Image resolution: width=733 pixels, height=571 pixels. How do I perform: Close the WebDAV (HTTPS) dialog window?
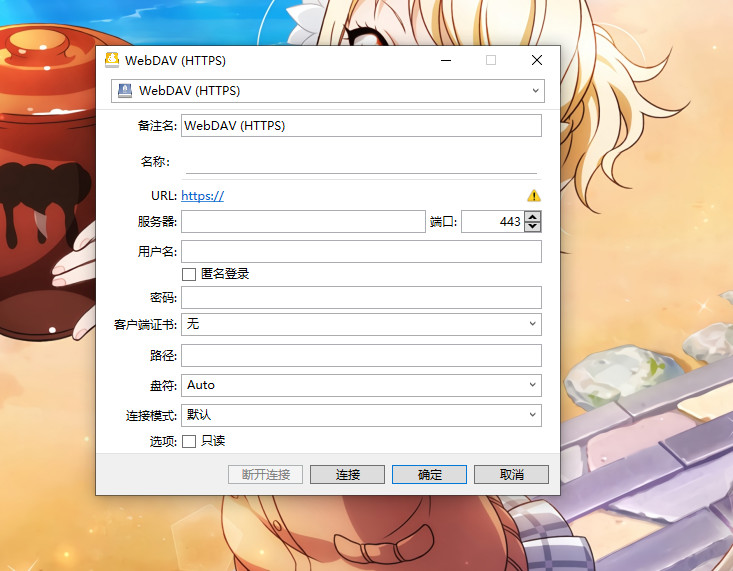click(537, 60)
